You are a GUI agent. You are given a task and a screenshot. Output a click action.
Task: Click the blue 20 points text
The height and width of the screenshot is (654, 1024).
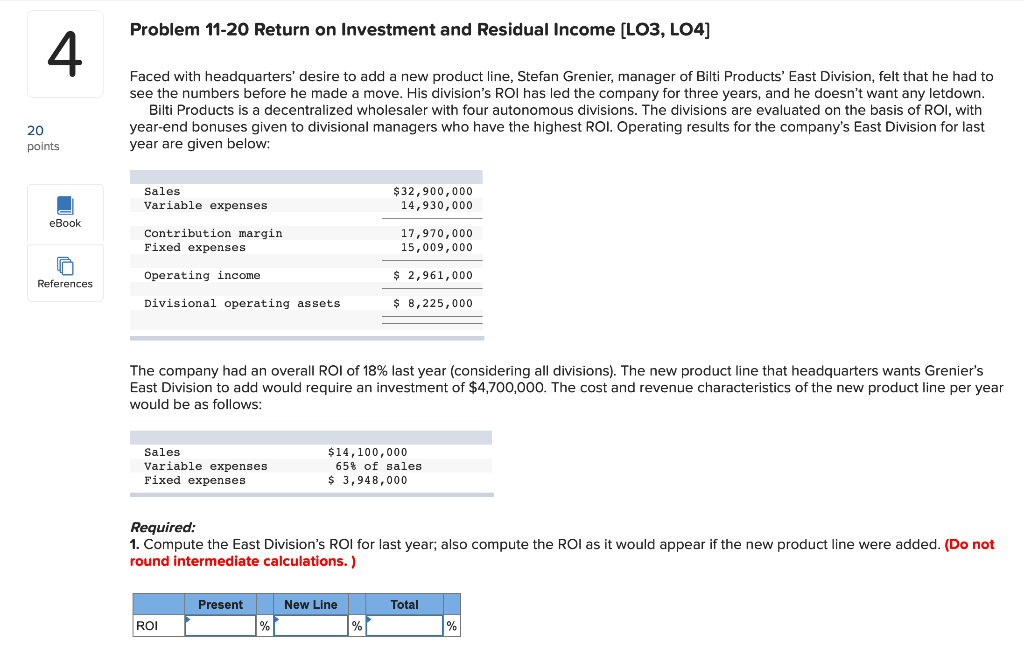(34, 131)
